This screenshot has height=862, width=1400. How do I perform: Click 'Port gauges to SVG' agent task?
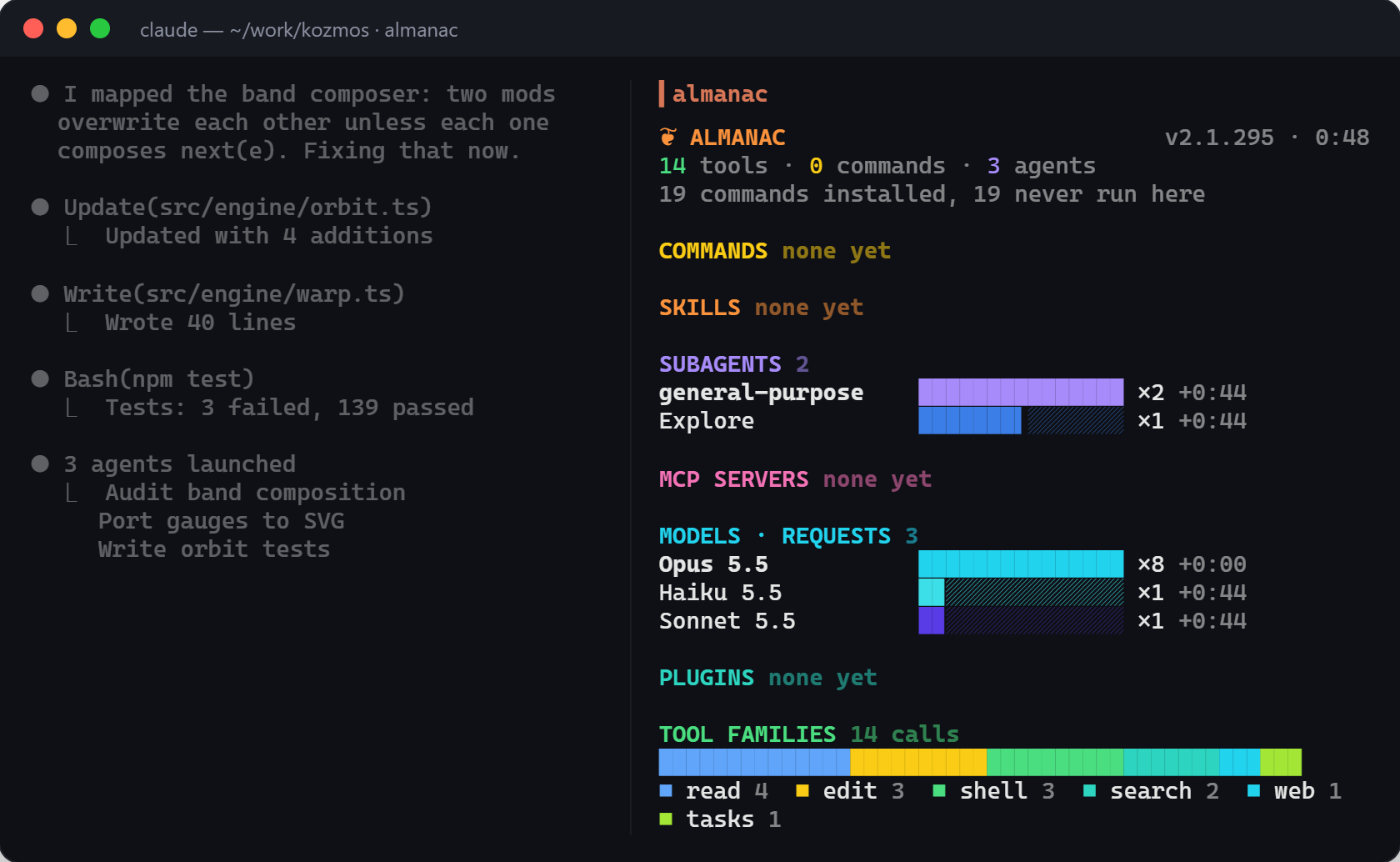[221, 521]
